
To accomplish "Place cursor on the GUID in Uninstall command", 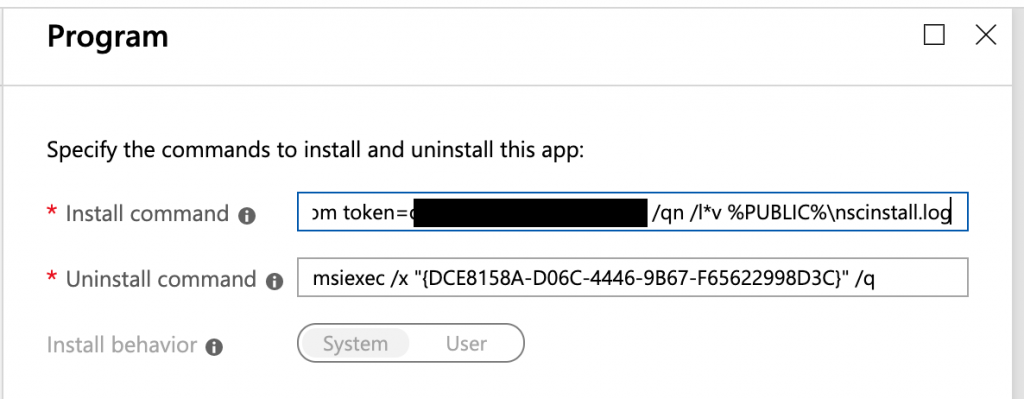I will [x=627, y=279].
